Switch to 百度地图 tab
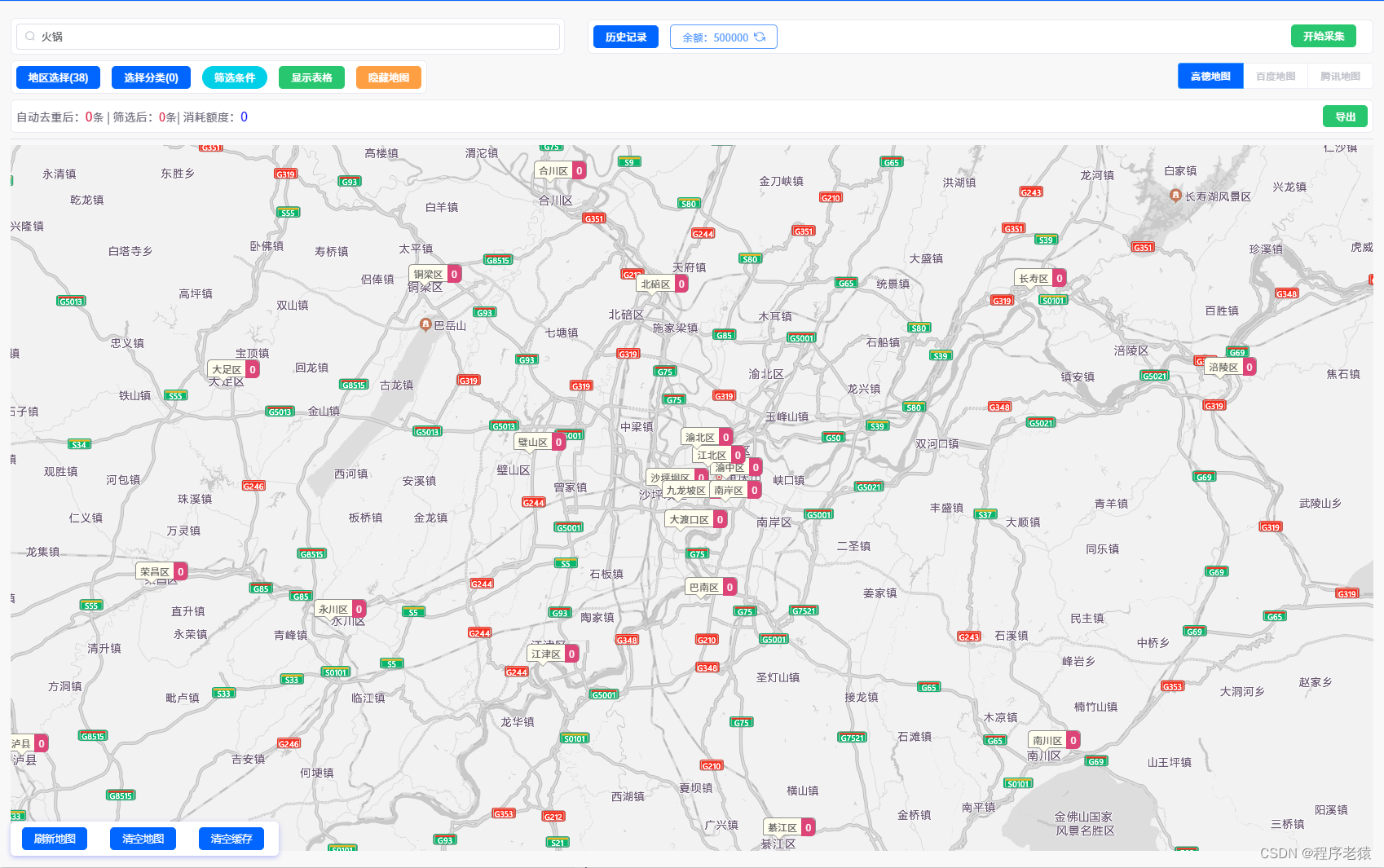1384x868 pixels. 1276,76
